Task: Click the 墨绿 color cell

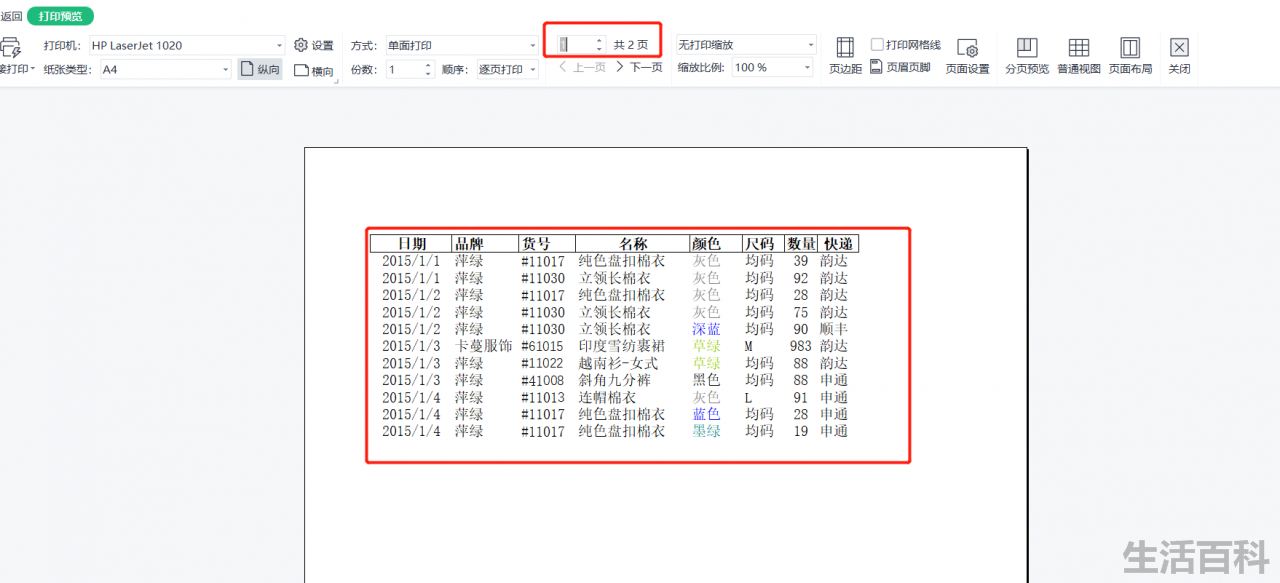Action: click(x=706, y=431)
